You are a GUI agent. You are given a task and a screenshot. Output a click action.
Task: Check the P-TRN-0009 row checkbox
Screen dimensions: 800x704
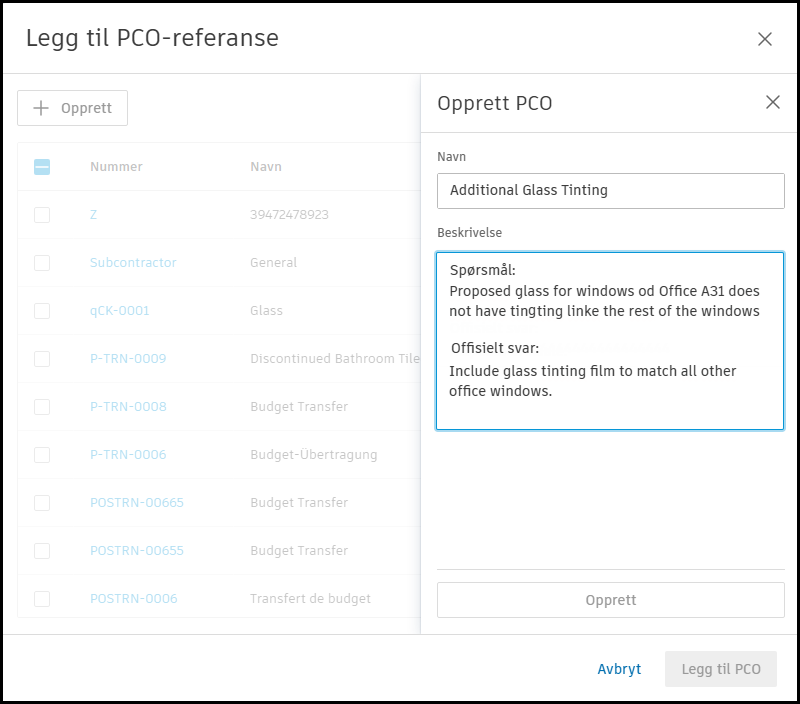tap(42, 359)
